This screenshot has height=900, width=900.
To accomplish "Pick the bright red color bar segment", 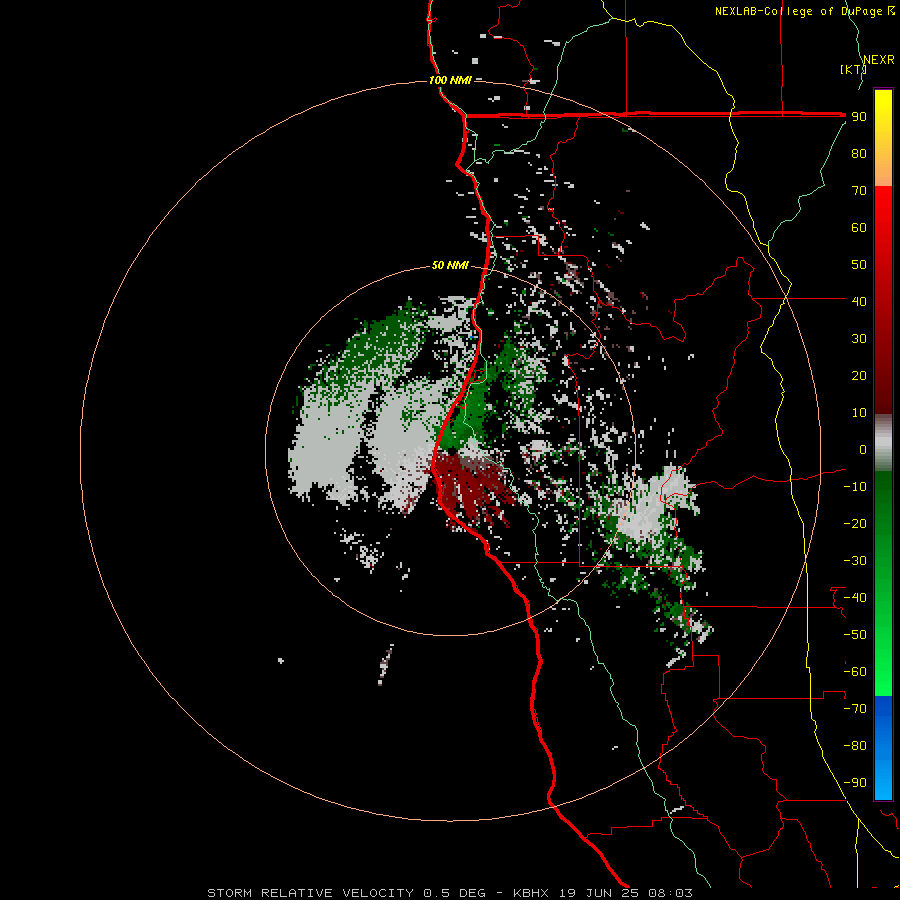I will [x=883, y=212].
